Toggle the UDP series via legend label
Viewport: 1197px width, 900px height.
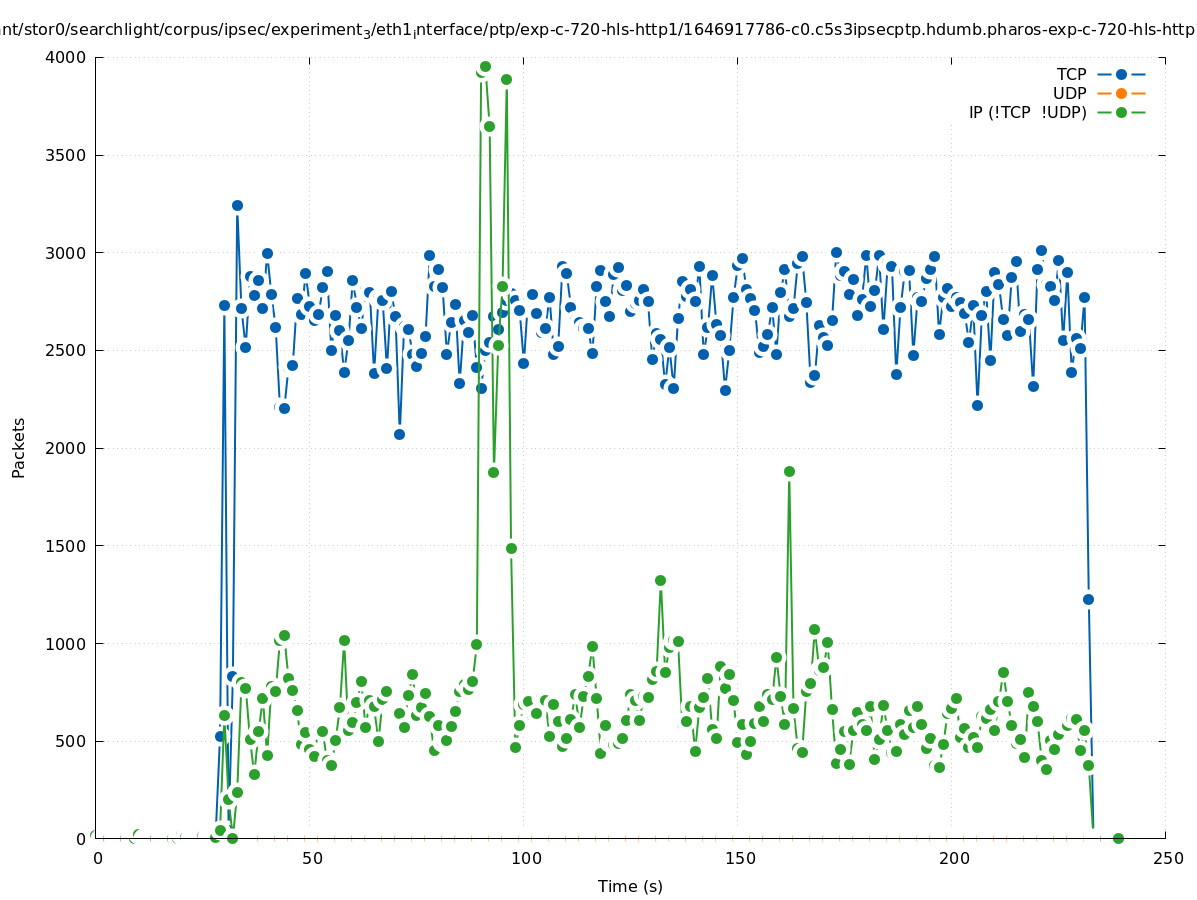[x=1069, y=93]
